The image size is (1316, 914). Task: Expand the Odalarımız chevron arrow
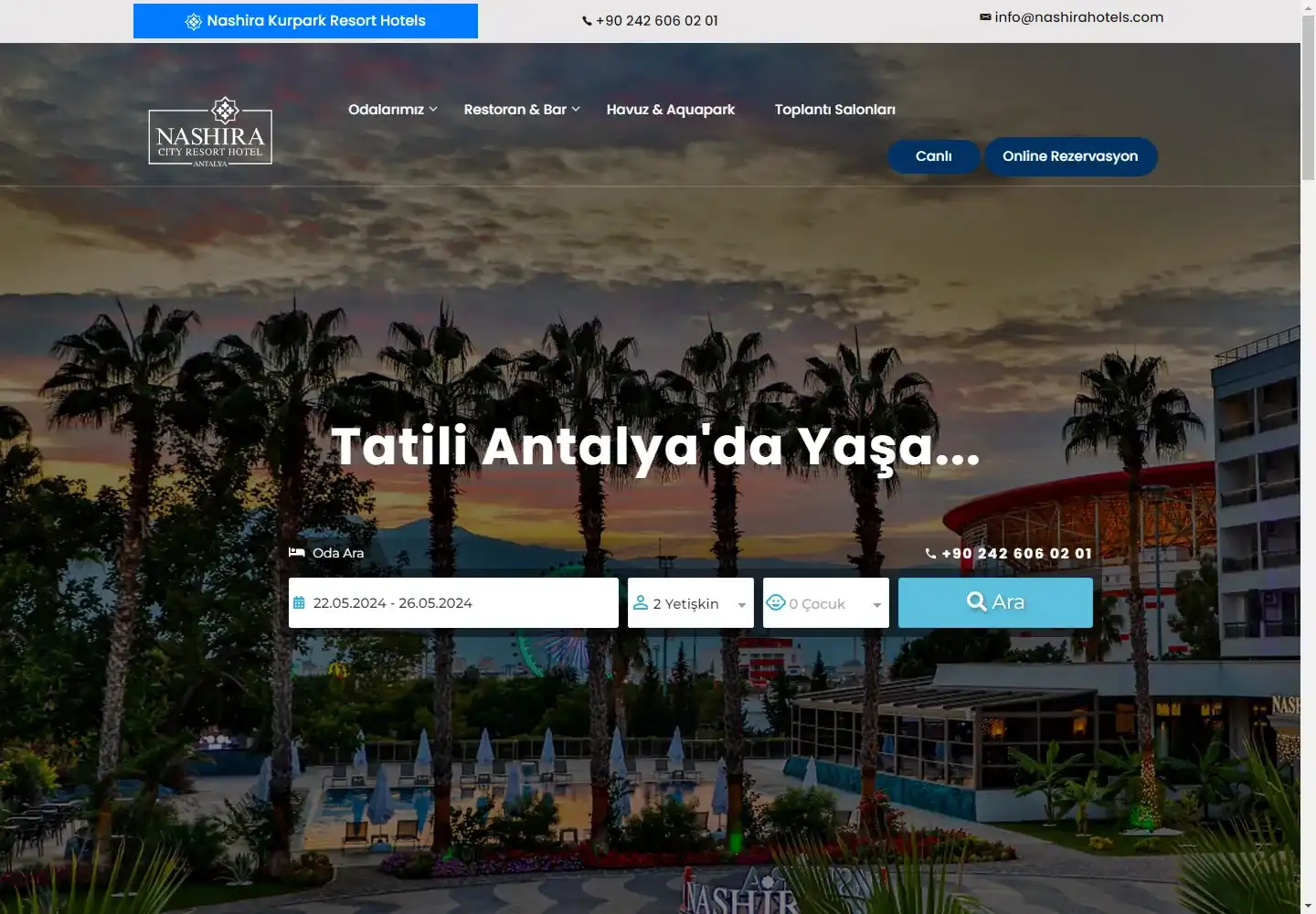click(x=433, y=109)
